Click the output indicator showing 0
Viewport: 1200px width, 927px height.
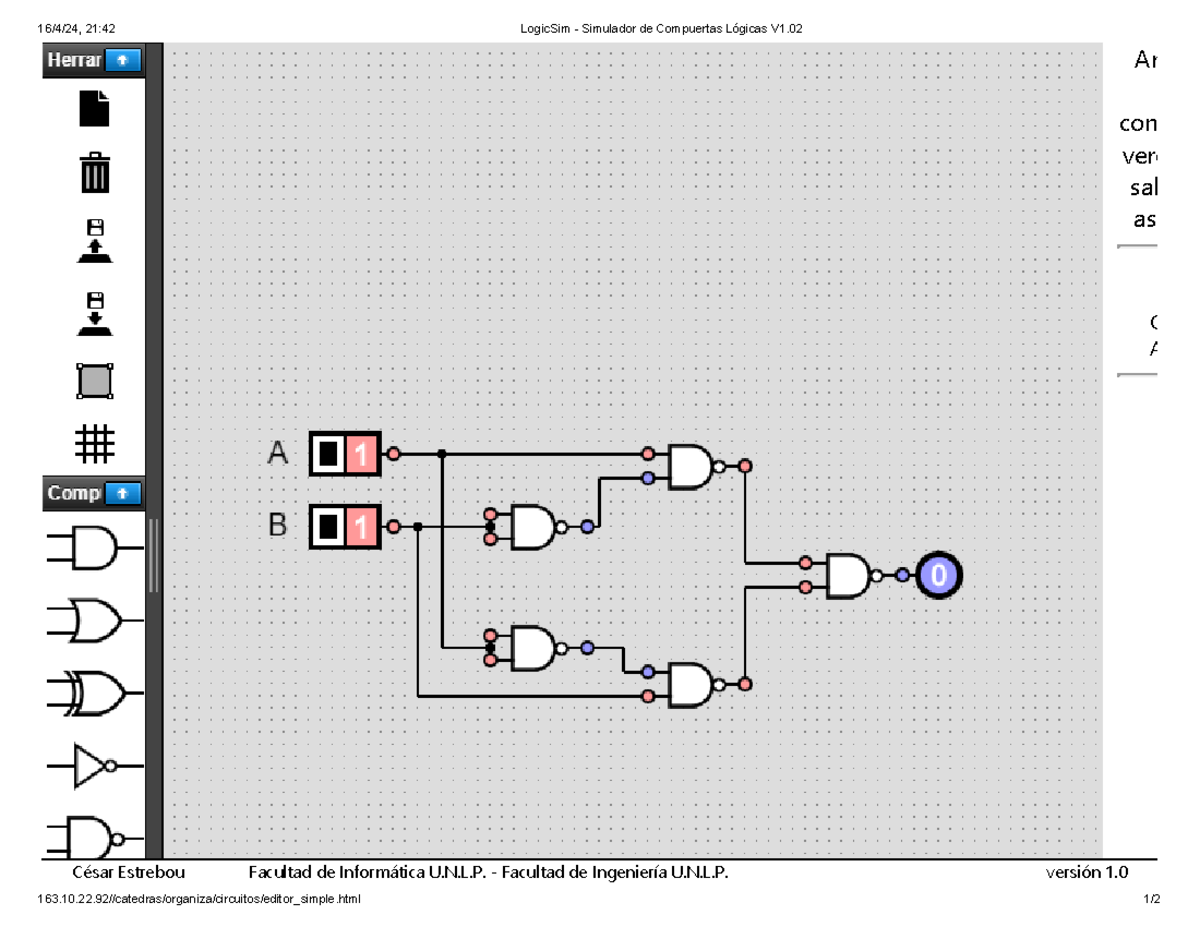[938, 575]
